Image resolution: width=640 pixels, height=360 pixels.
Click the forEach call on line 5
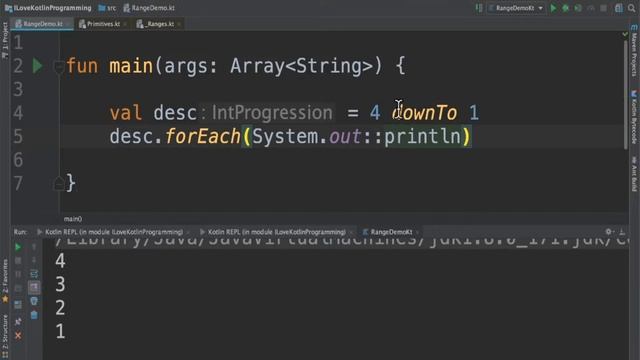203,136
